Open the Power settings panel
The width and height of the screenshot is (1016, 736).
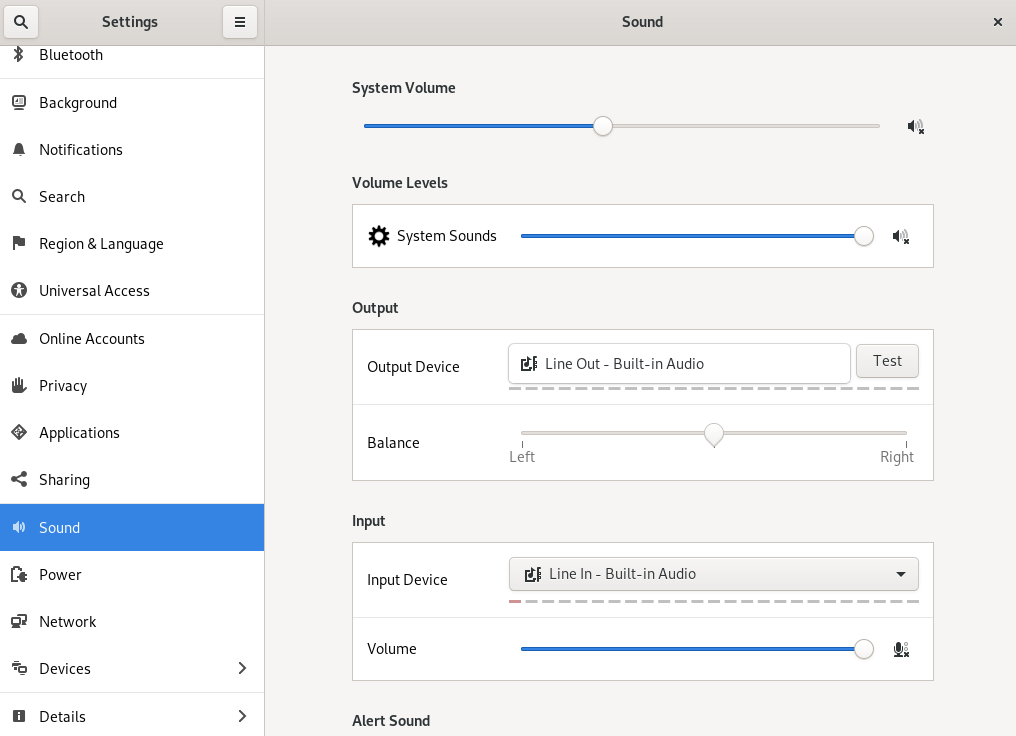[x=60, y=575]
